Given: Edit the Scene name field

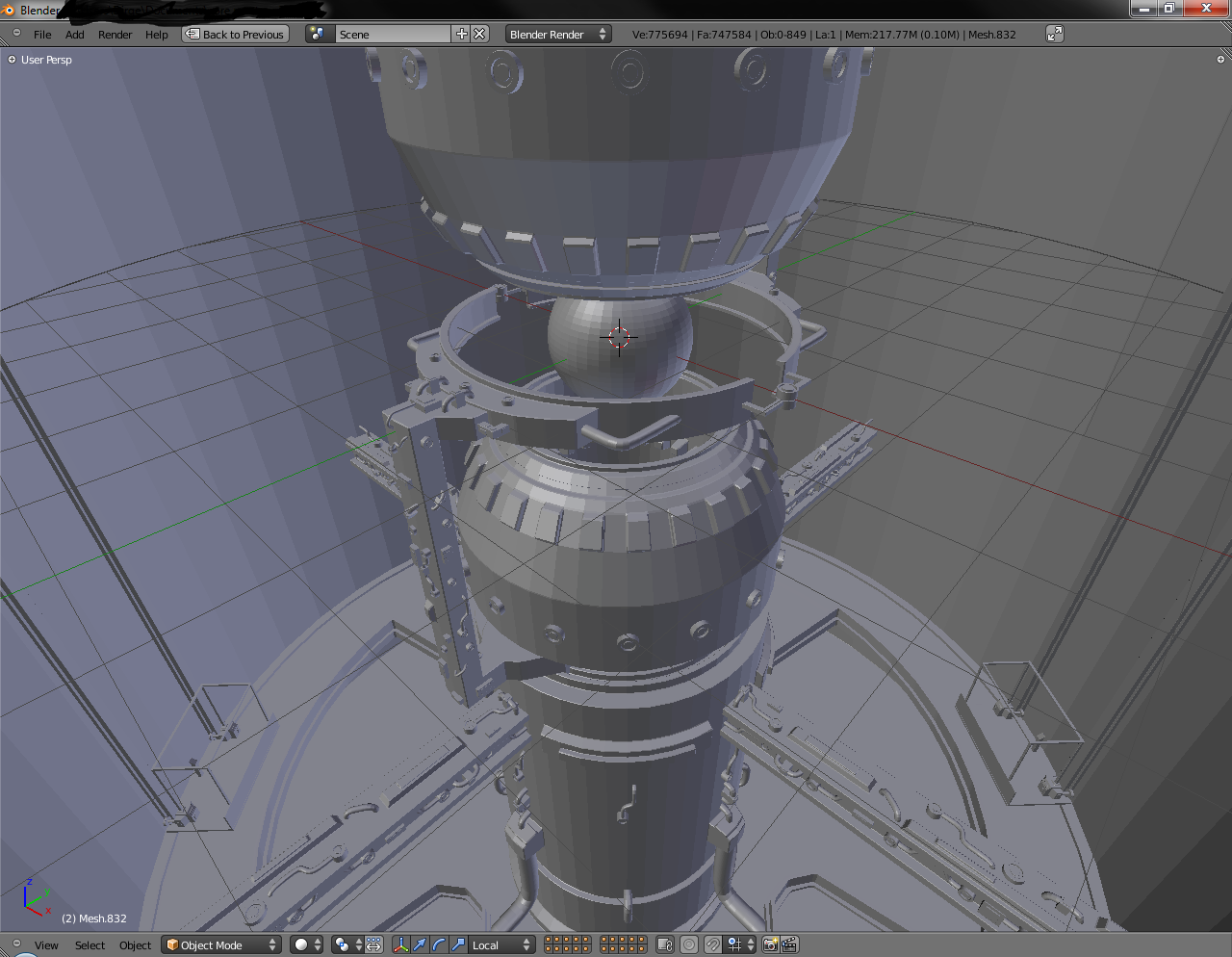Looking at the screenshot, I should (x=393, y=34).
